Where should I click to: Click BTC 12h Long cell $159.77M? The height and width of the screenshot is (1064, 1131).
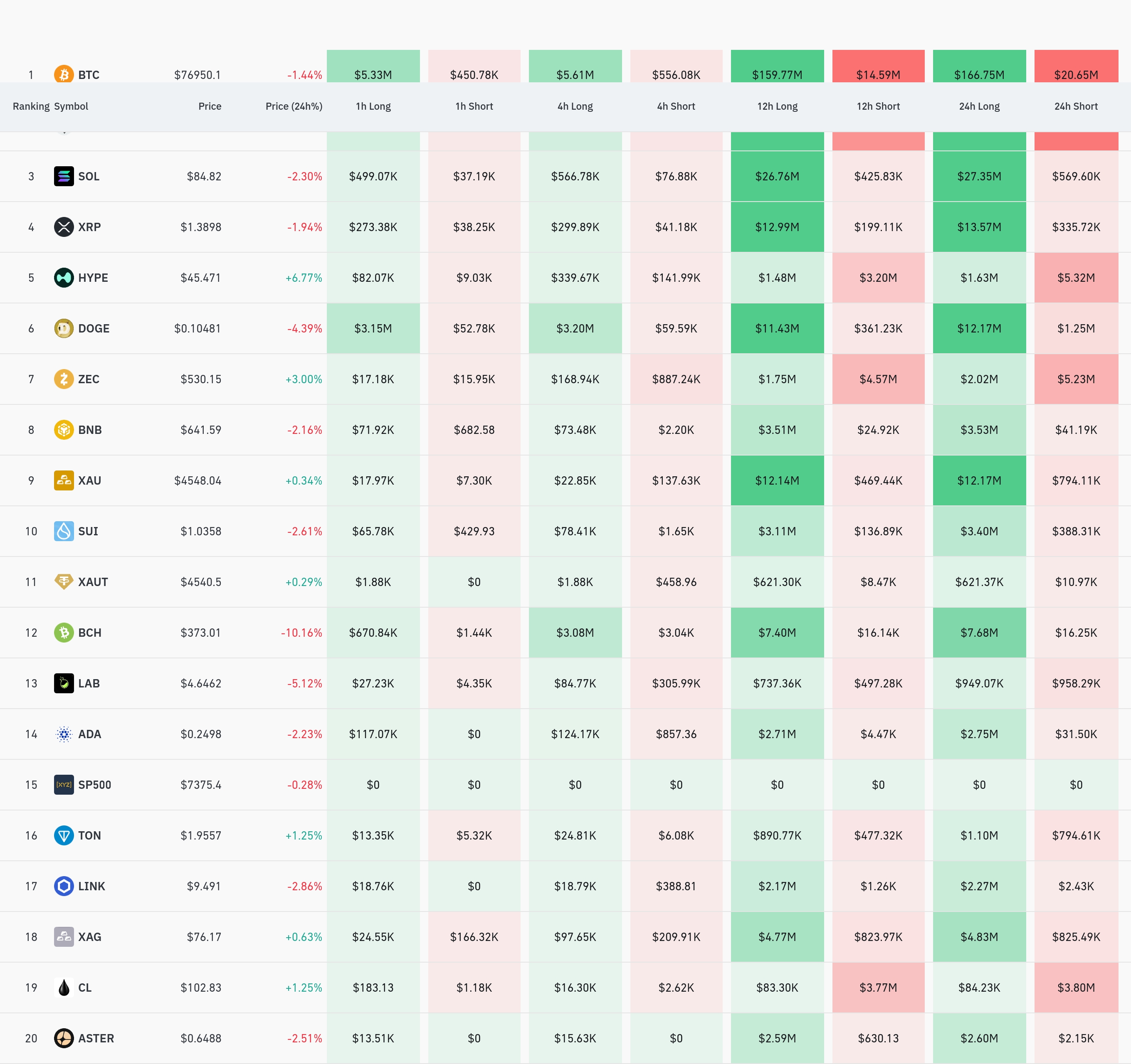coord(778,66)
